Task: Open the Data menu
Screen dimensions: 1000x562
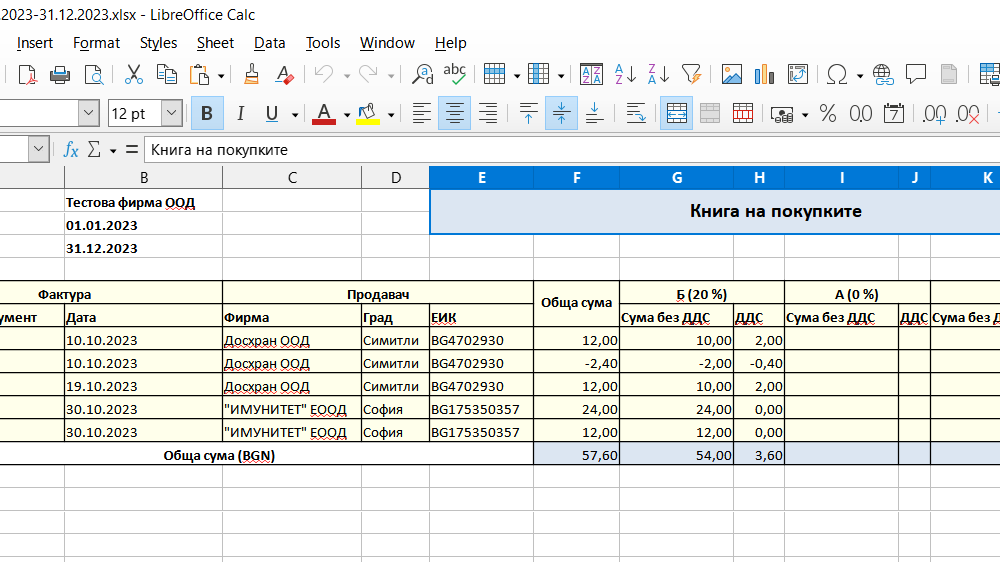Action: tap(269, 43)
